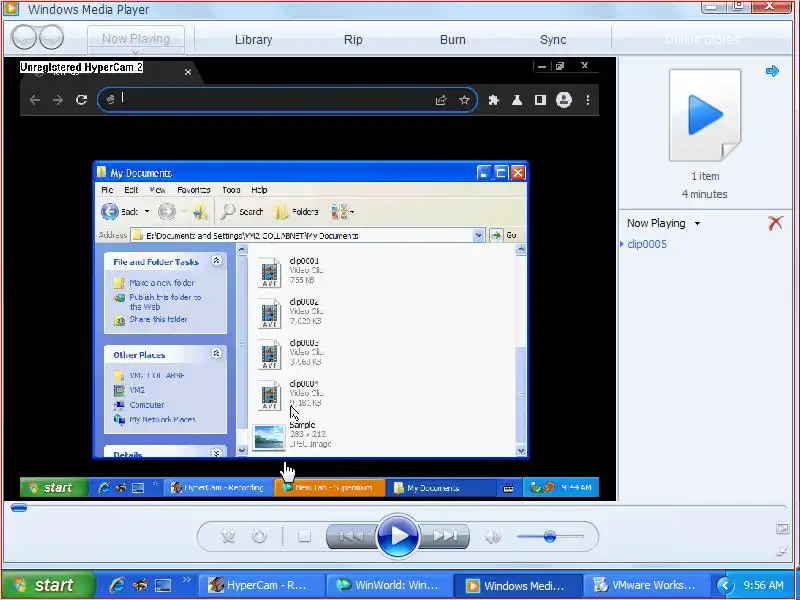
Task: Clear the list pane with the red X
Action: [776, 222]
